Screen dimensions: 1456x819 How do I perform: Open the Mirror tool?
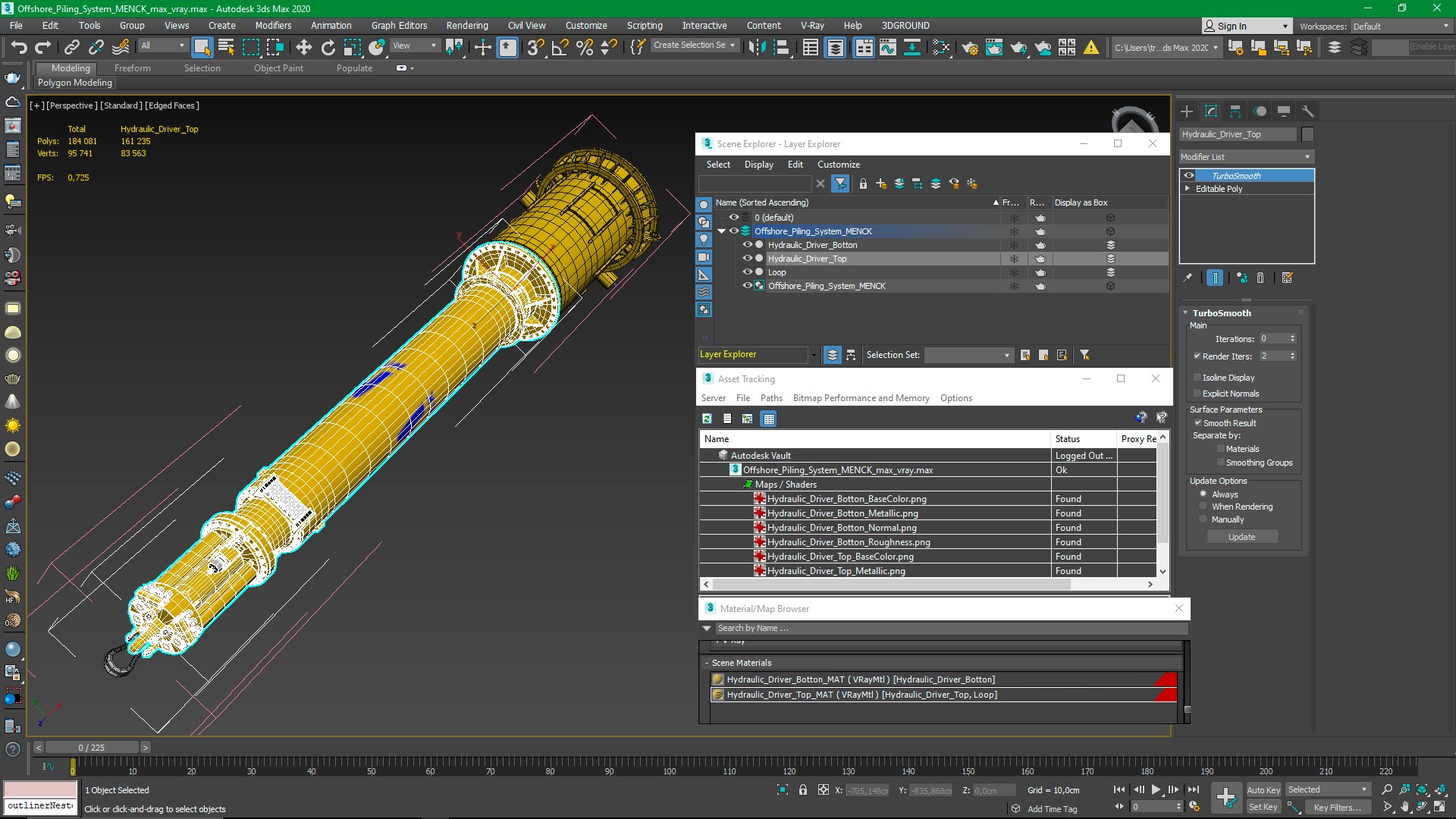(x=756, y=48)
